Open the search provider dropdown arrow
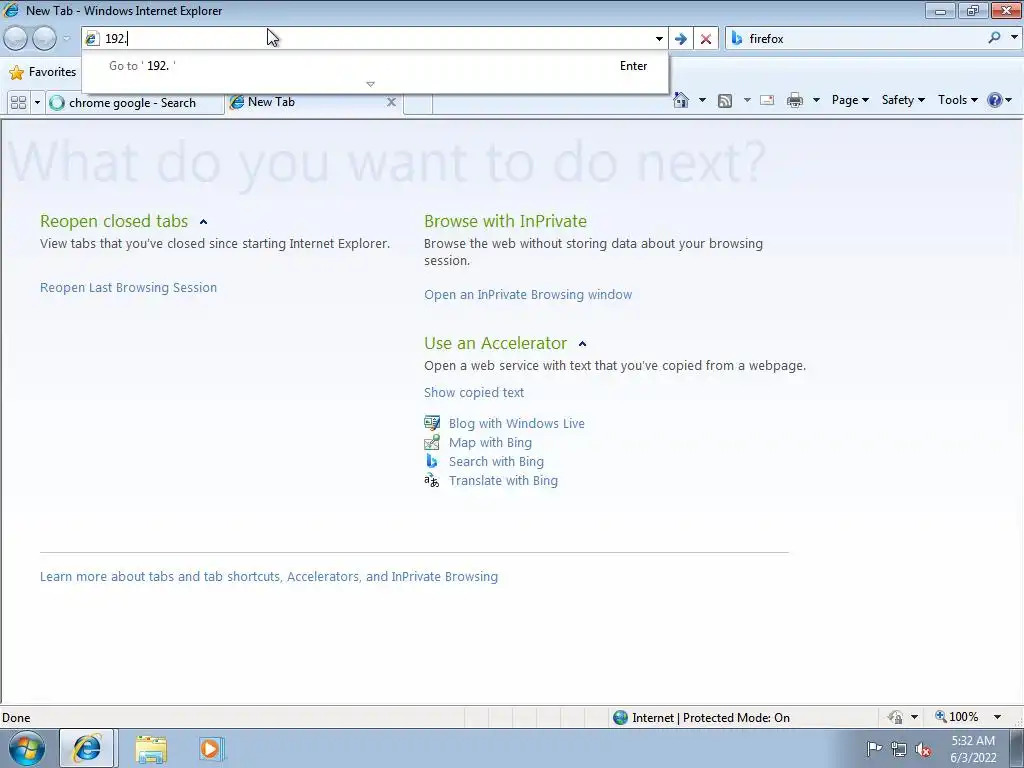The image size is (1024, 768). point(1014,38)
